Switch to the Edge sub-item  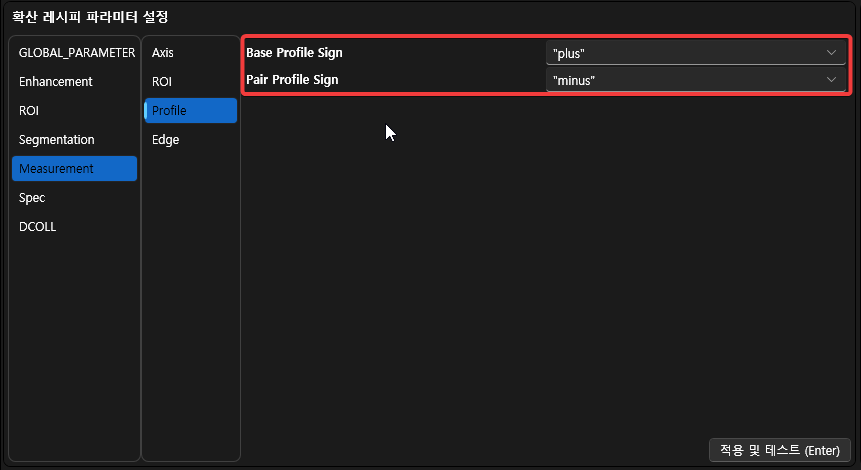pyautogui.click(x=166, y=139)
